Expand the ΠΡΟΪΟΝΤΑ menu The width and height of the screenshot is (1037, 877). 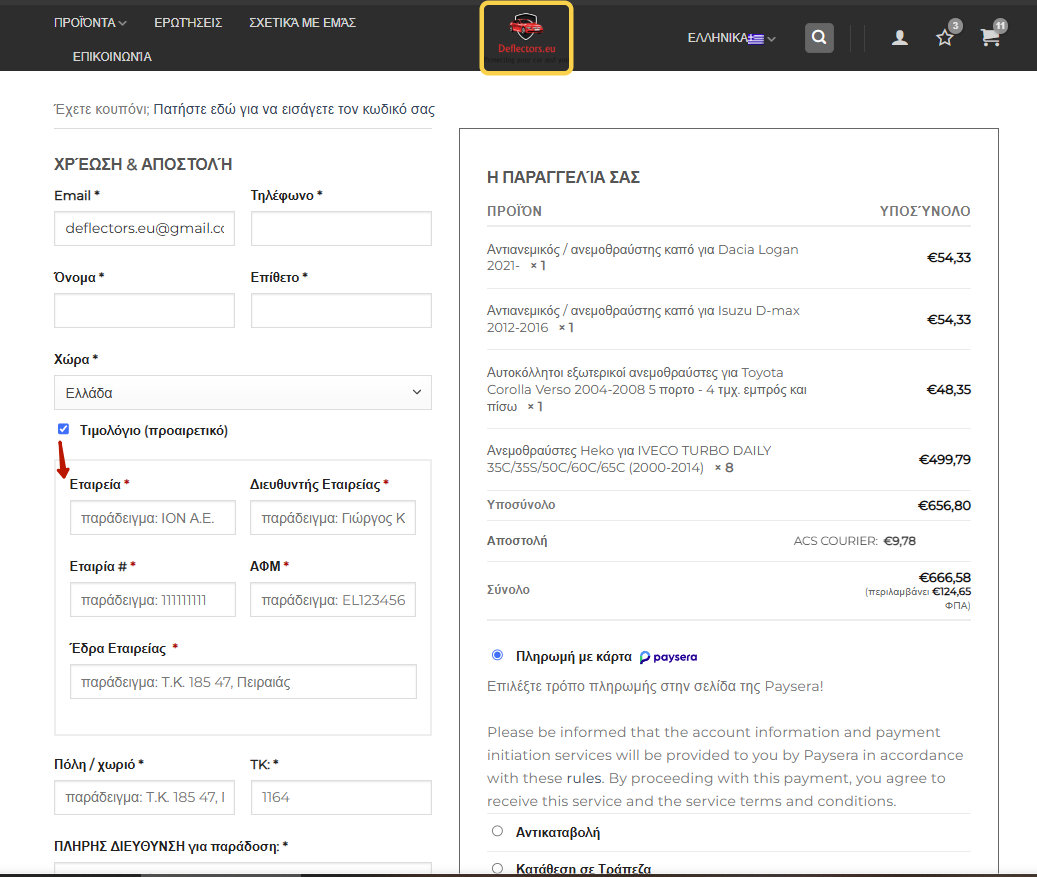pos(90,22)
